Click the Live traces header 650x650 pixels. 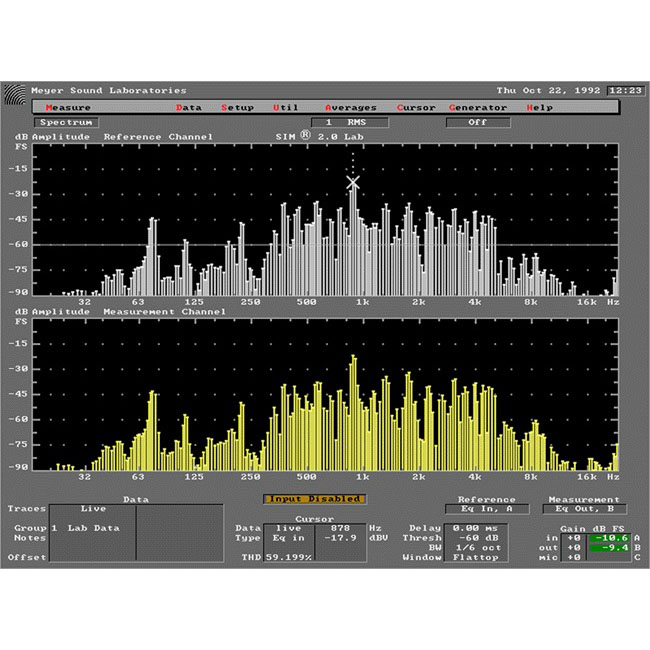pyautogui.click(x=93, y=509)
